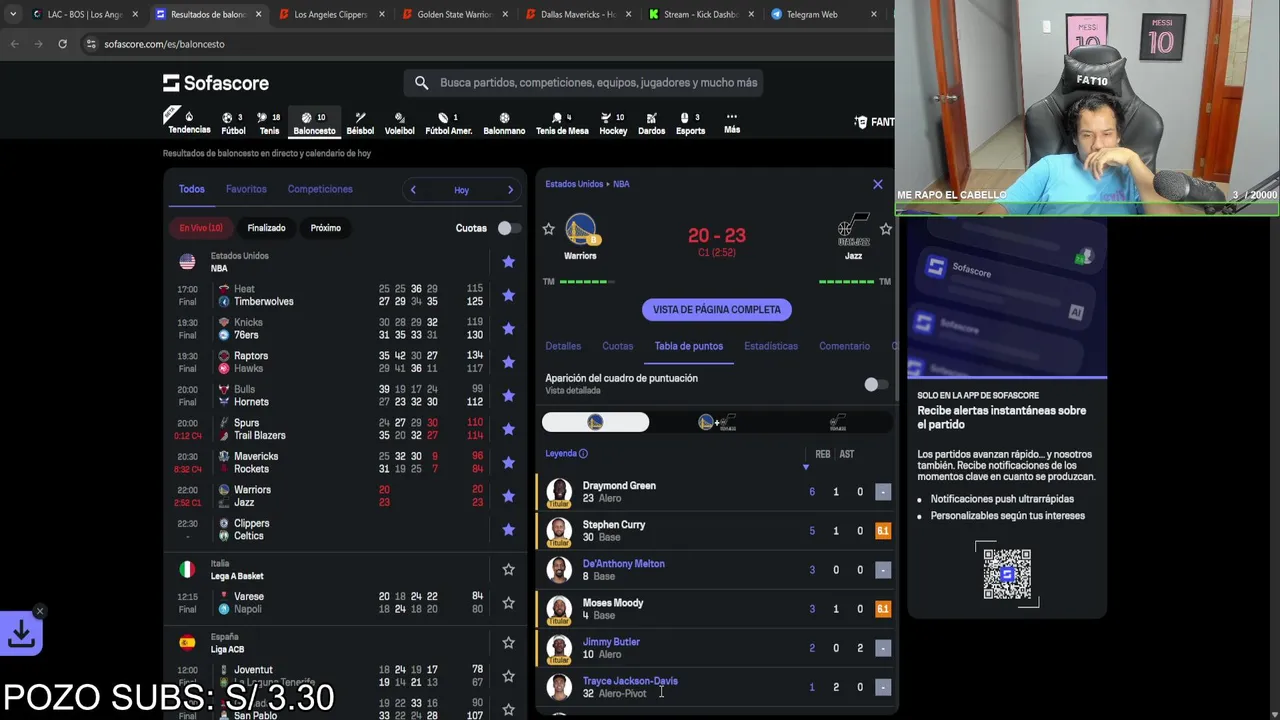Favorite the Raptors vs Hawks match
This screenshot has width=1280, height=720.
[x=508, y=362]
